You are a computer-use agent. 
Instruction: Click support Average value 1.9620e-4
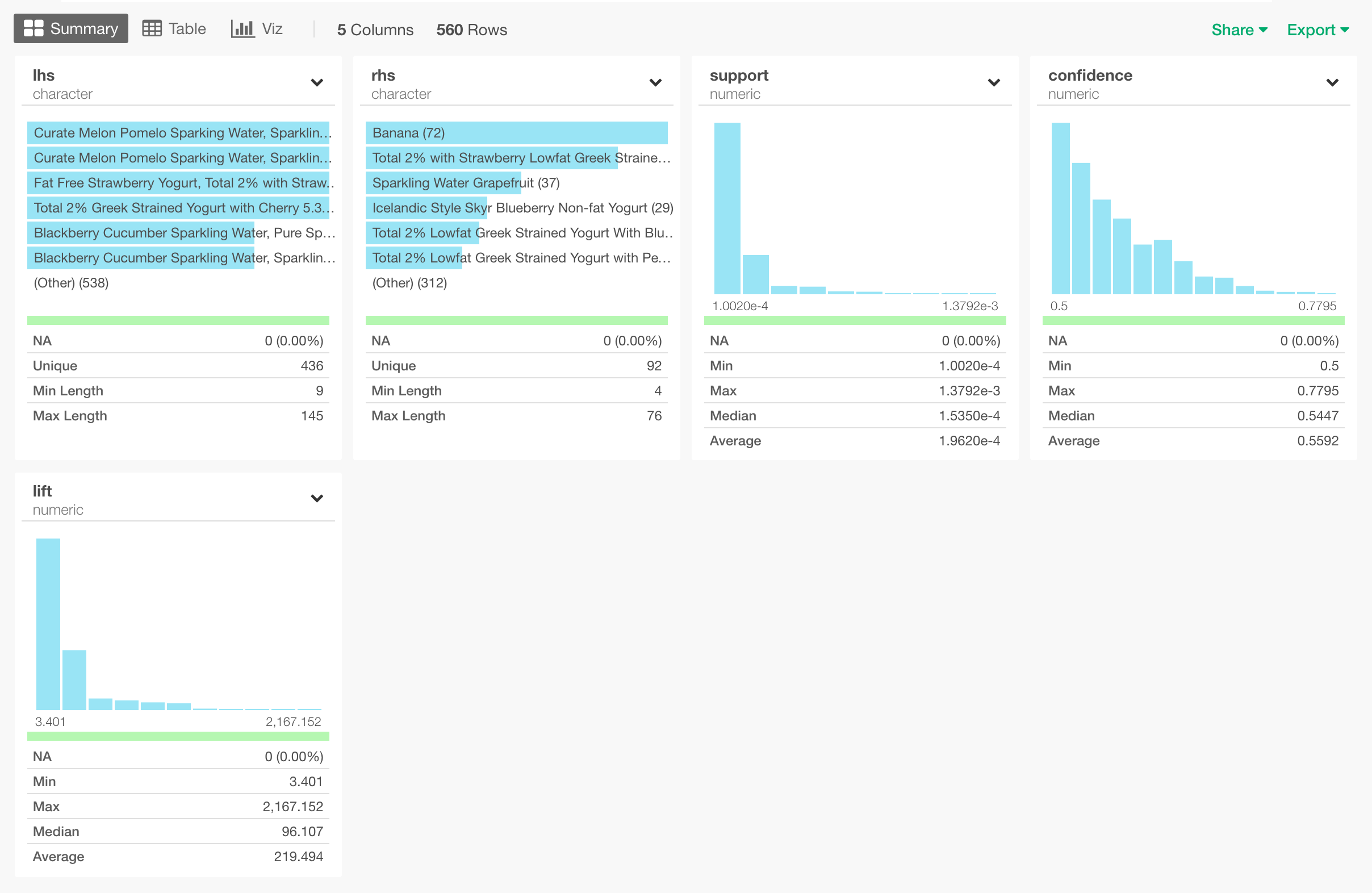969,440
